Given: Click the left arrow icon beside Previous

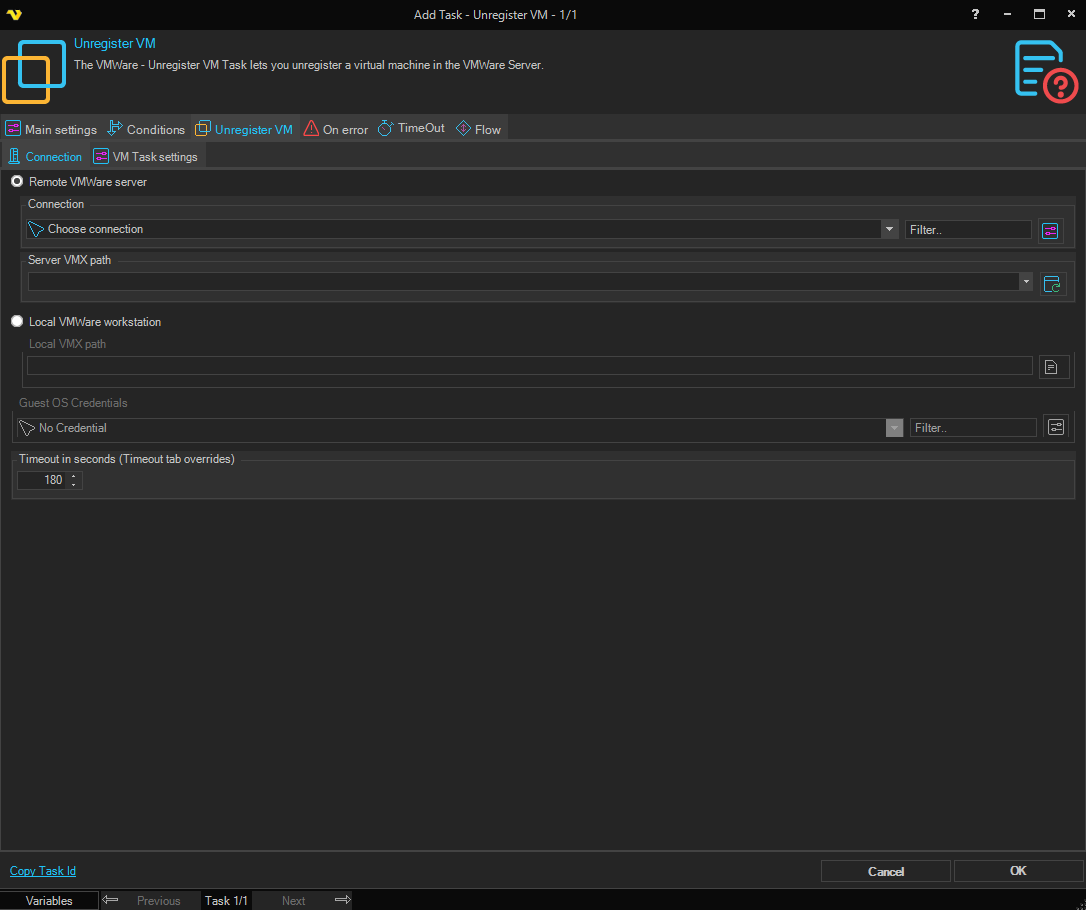Looking at the screenshot, I should pos(111,900).
